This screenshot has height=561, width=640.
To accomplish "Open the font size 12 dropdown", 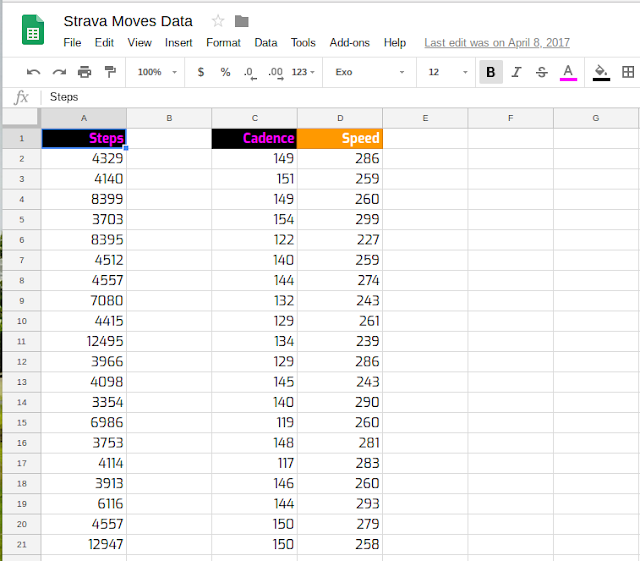I will [x=448, y=72].
